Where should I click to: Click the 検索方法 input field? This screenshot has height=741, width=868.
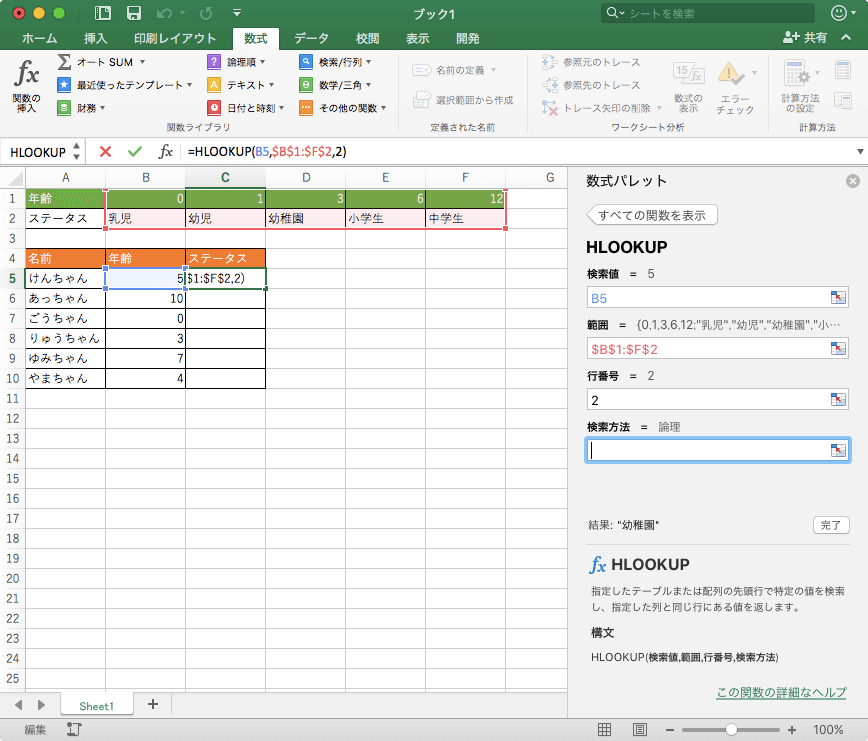(717, 450)
